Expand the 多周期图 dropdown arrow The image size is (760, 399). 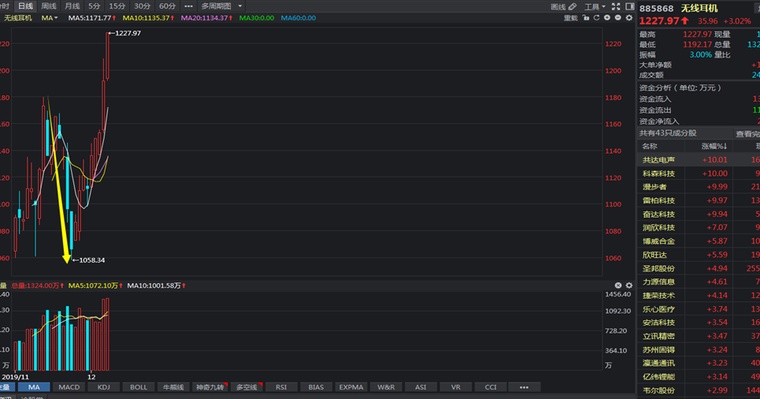pos(240,6)
